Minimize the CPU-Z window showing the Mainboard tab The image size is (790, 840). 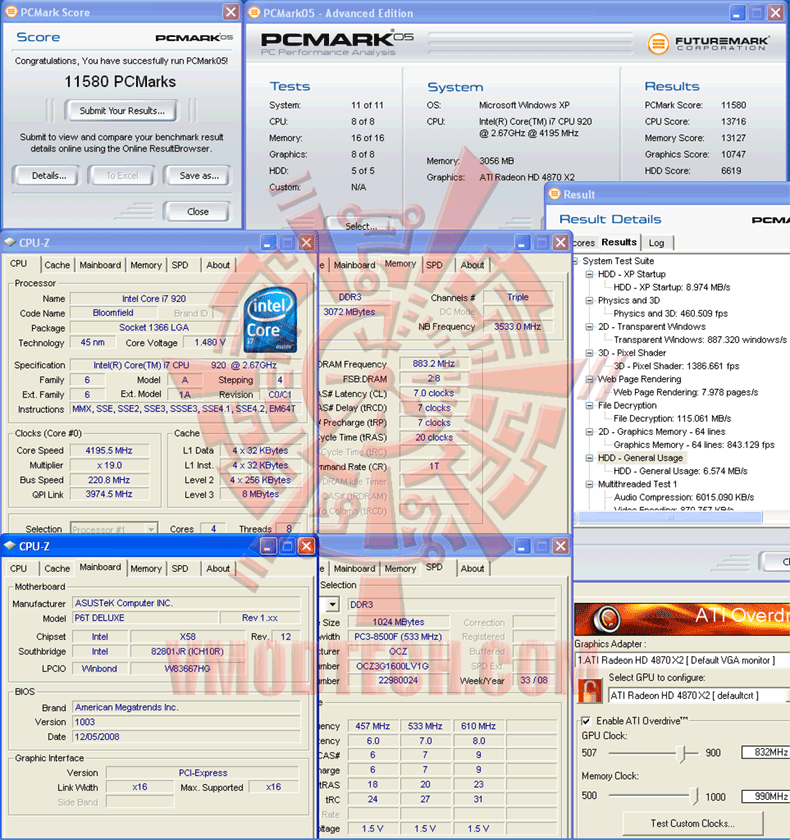[268, 546]
